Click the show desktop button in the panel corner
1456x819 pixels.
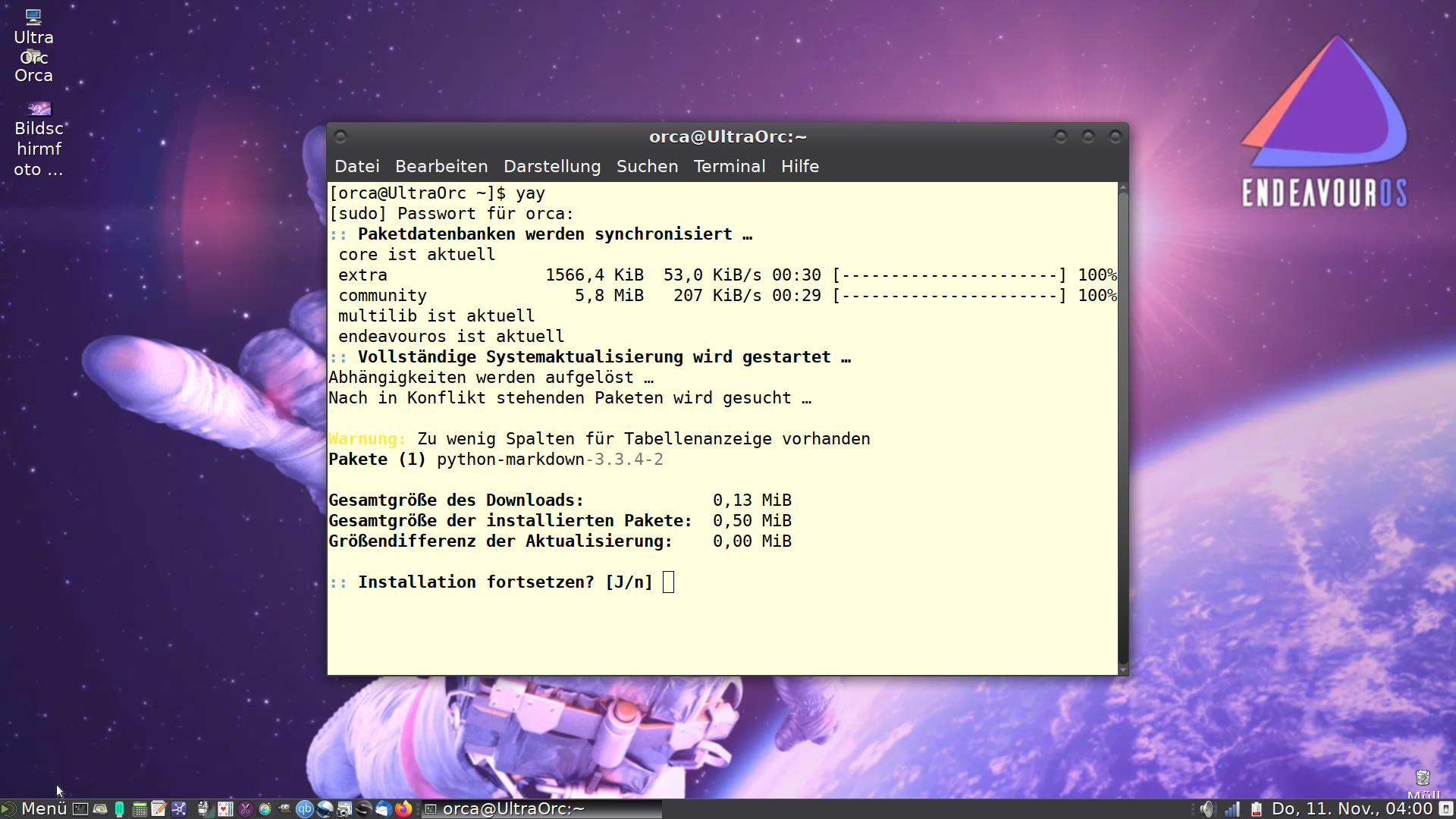1447,809
